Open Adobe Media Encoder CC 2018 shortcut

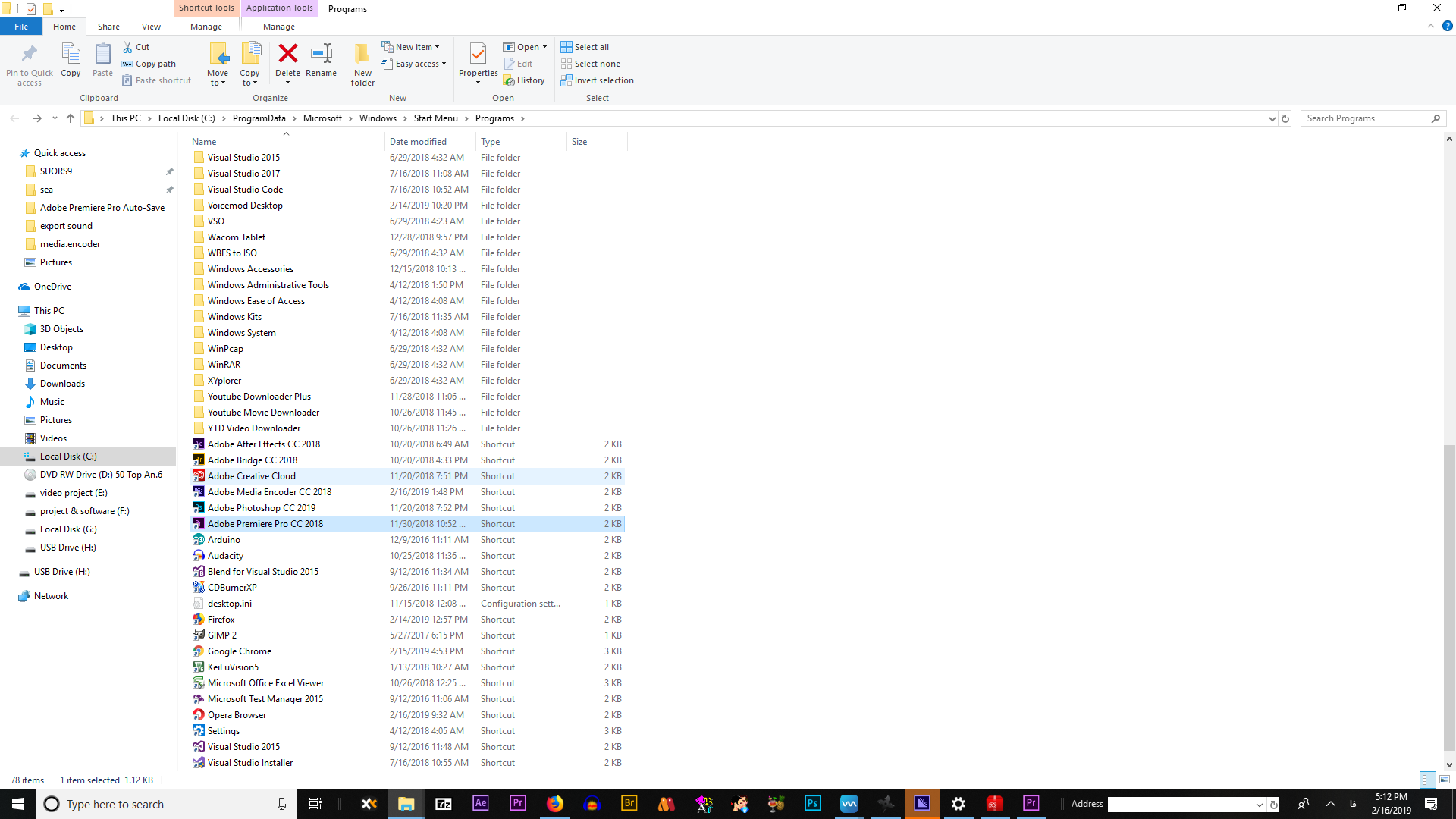tap(270, 492)
